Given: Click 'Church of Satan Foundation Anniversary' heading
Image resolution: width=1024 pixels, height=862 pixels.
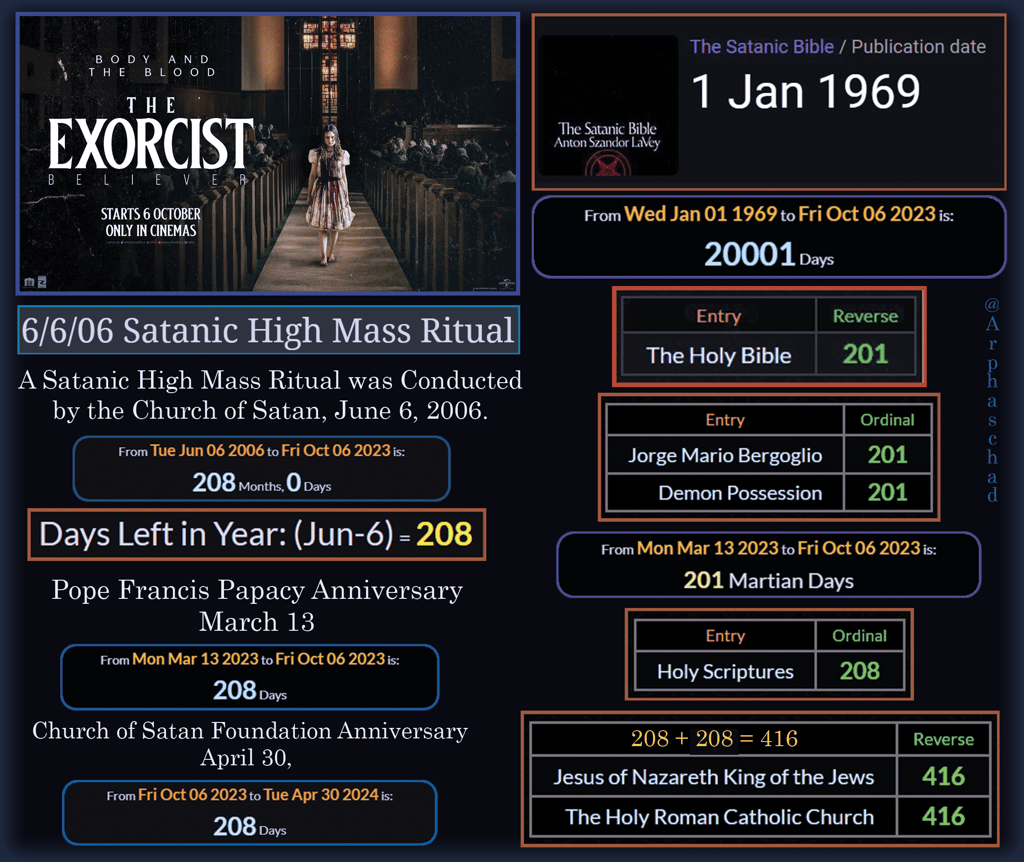Looking at the screenshot, I should [250, 731].
